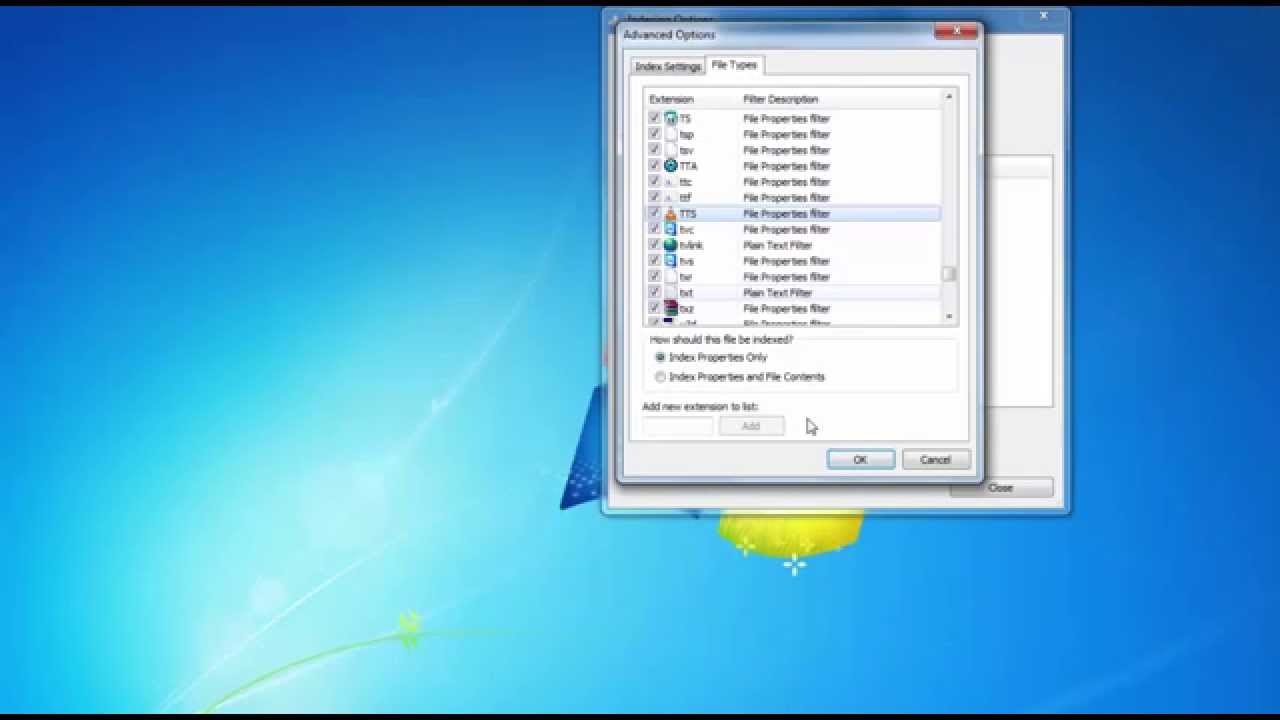Uncheck the tsv extension checkbox
Viewport: 1280px width, 720px height.
[655, 150]
